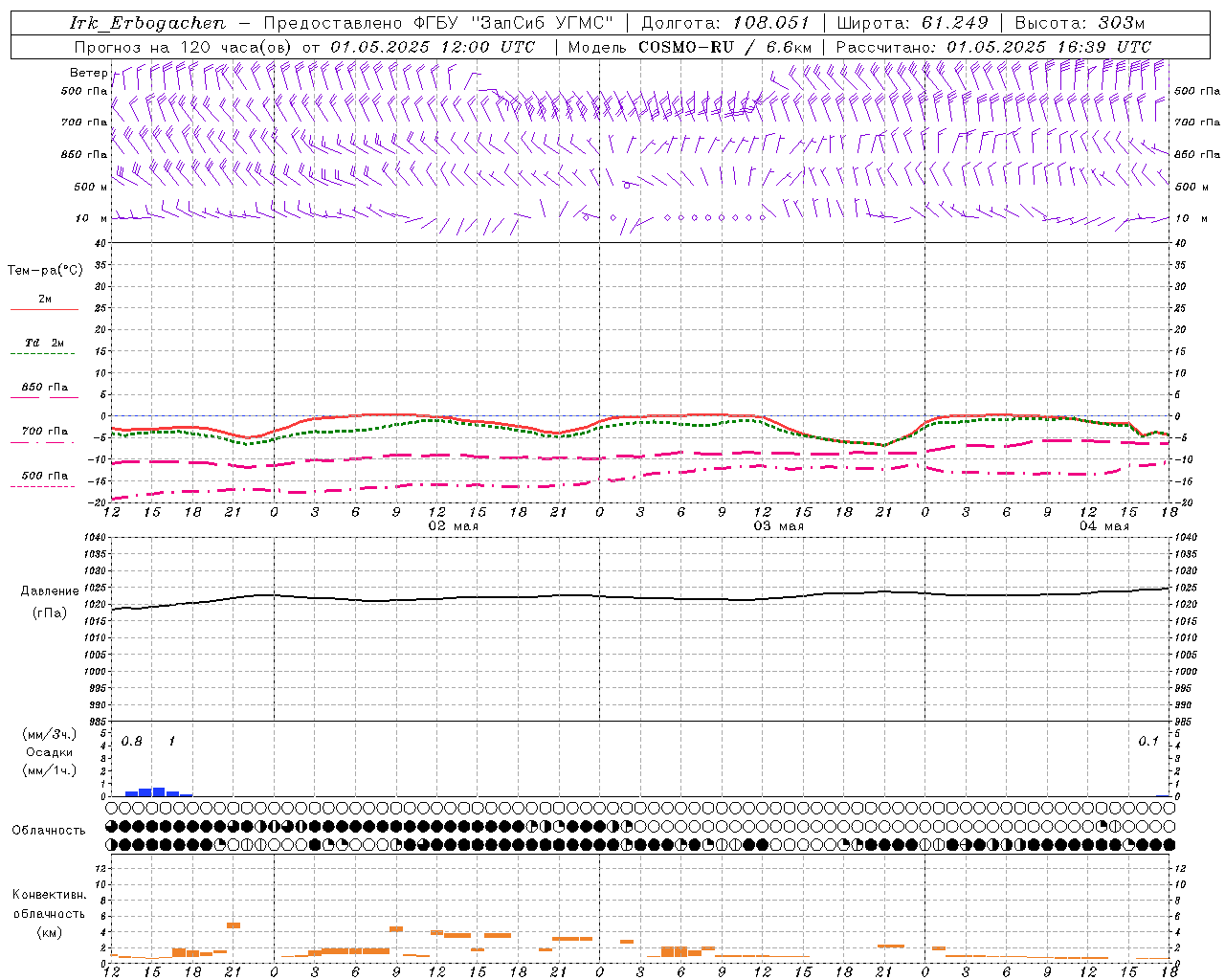Click the tallest blue precipitation bar

click(159, 791)
